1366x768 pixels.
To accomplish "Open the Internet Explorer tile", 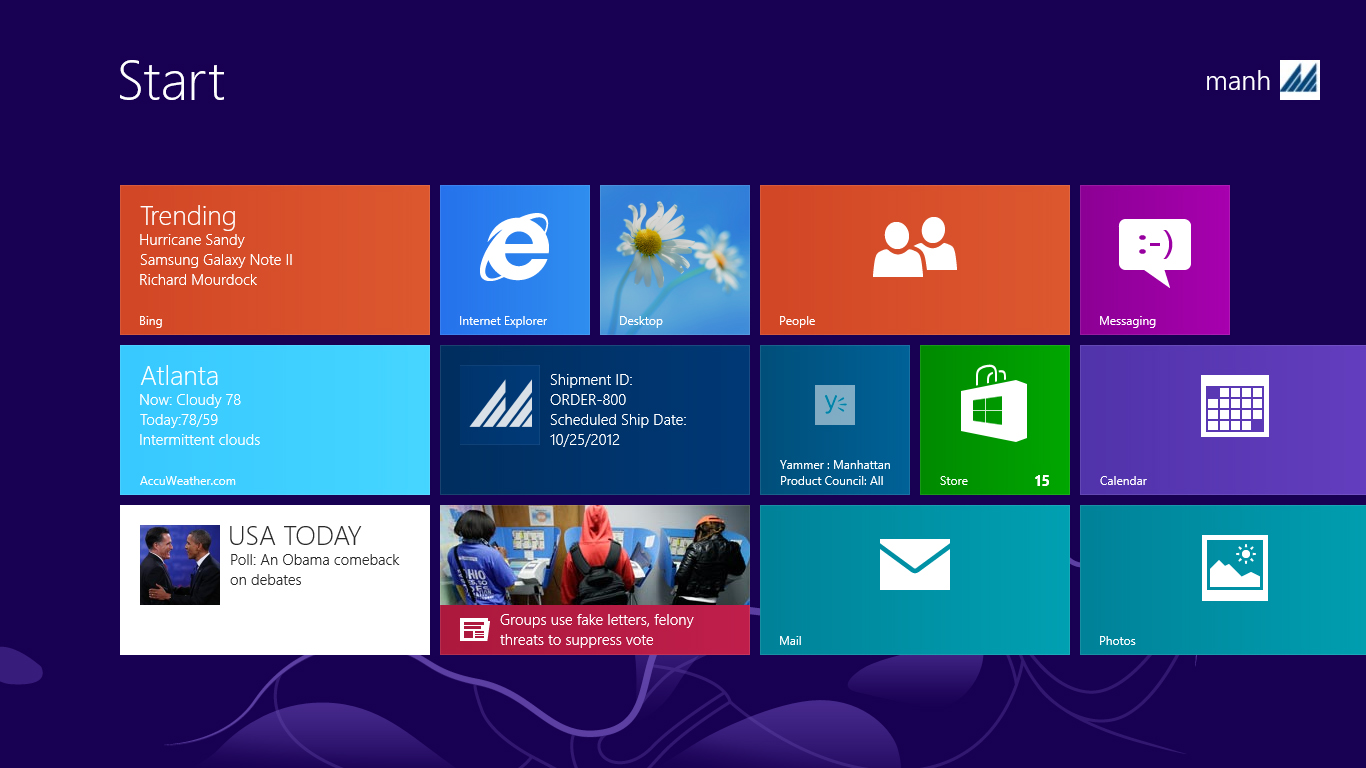I will 514,259.
